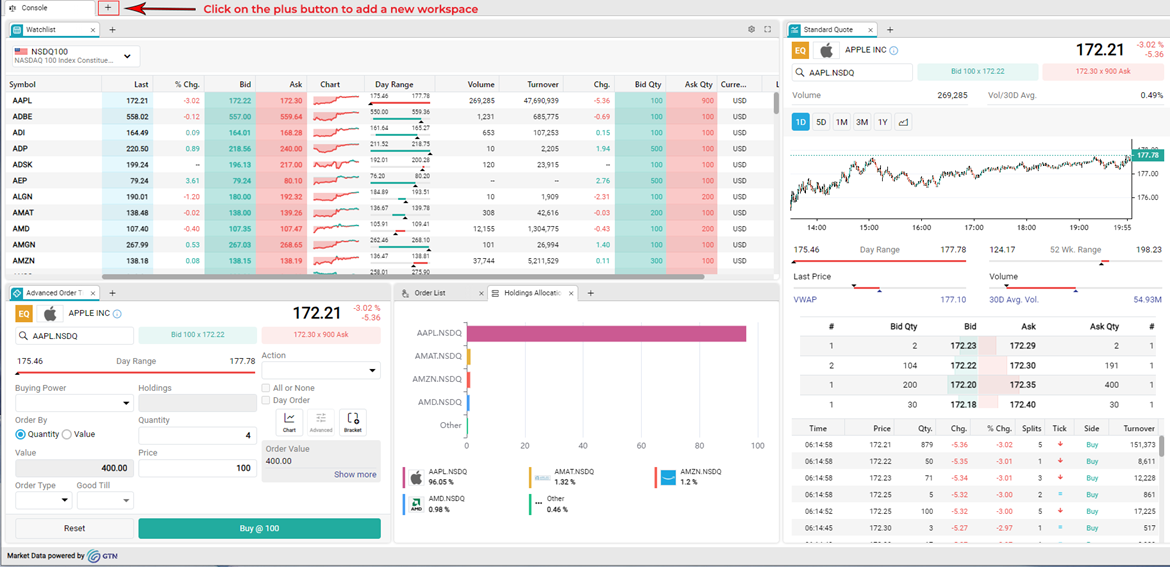Click the info icon next to APPLE INC in Standard Quote
The height and width of the screenshot is (567, 1170).
point(894,50)
